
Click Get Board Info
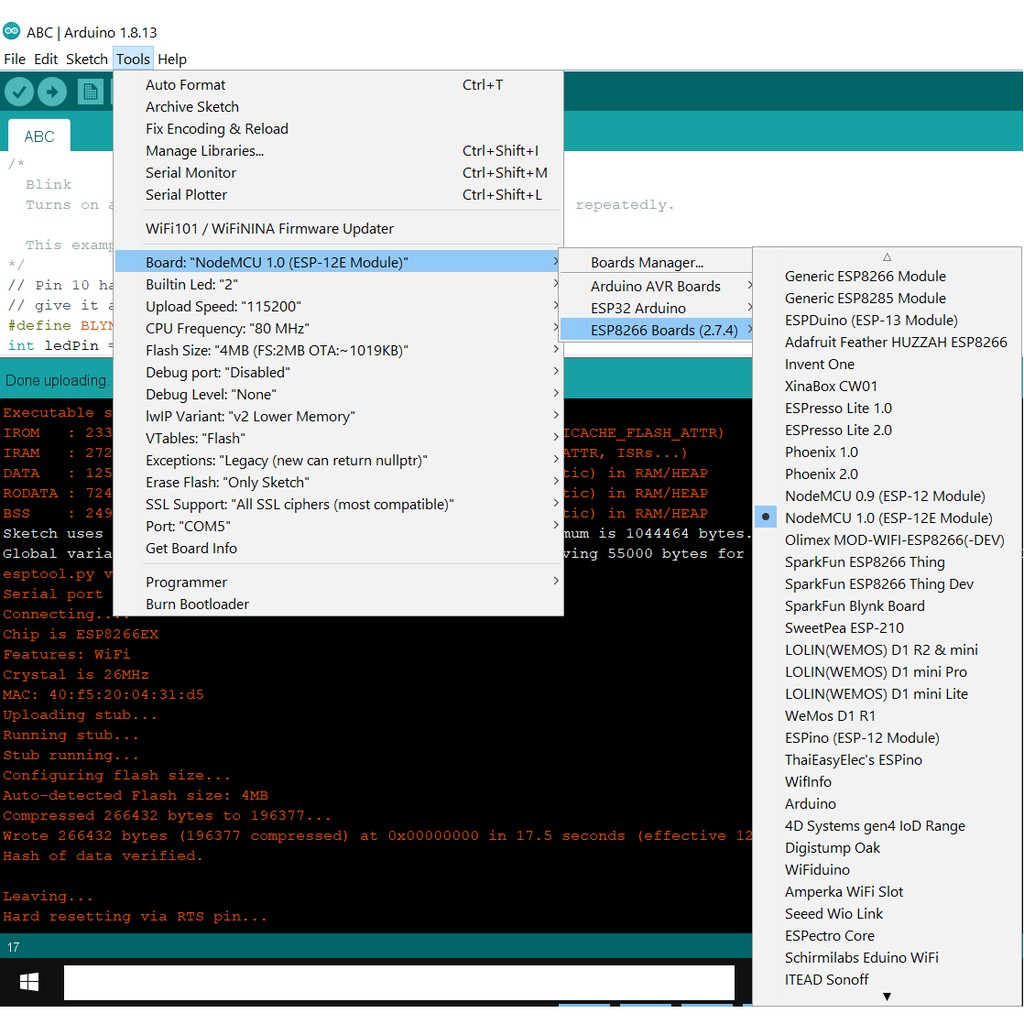pos(191,548)
